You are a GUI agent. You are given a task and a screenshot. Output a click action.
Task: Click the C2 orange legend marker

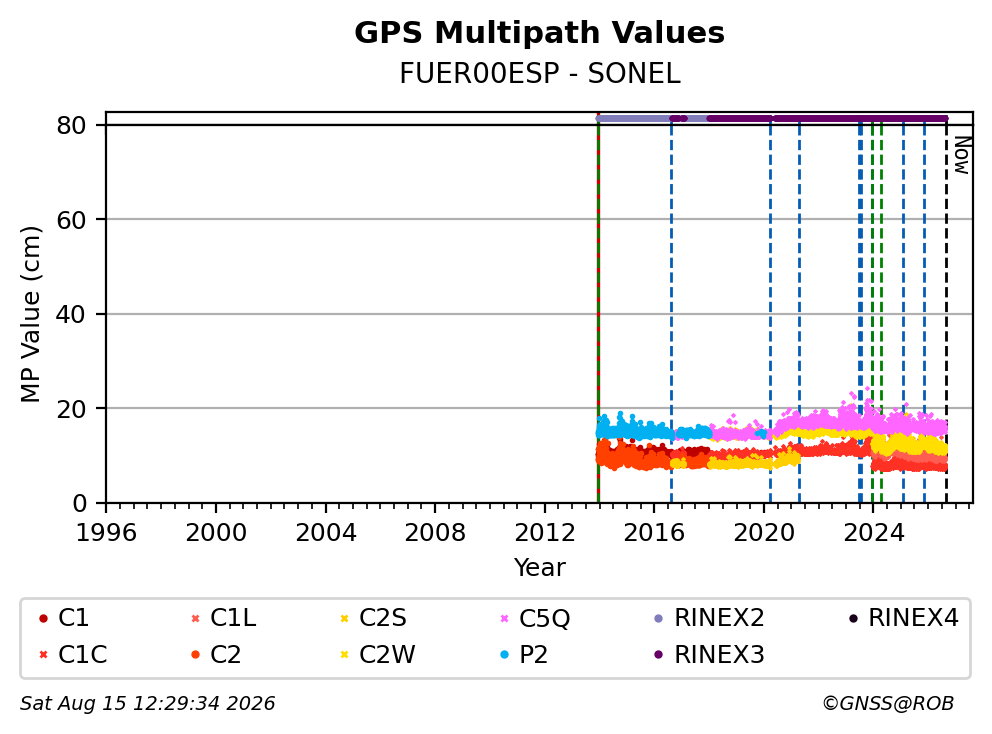click(195, 655)
